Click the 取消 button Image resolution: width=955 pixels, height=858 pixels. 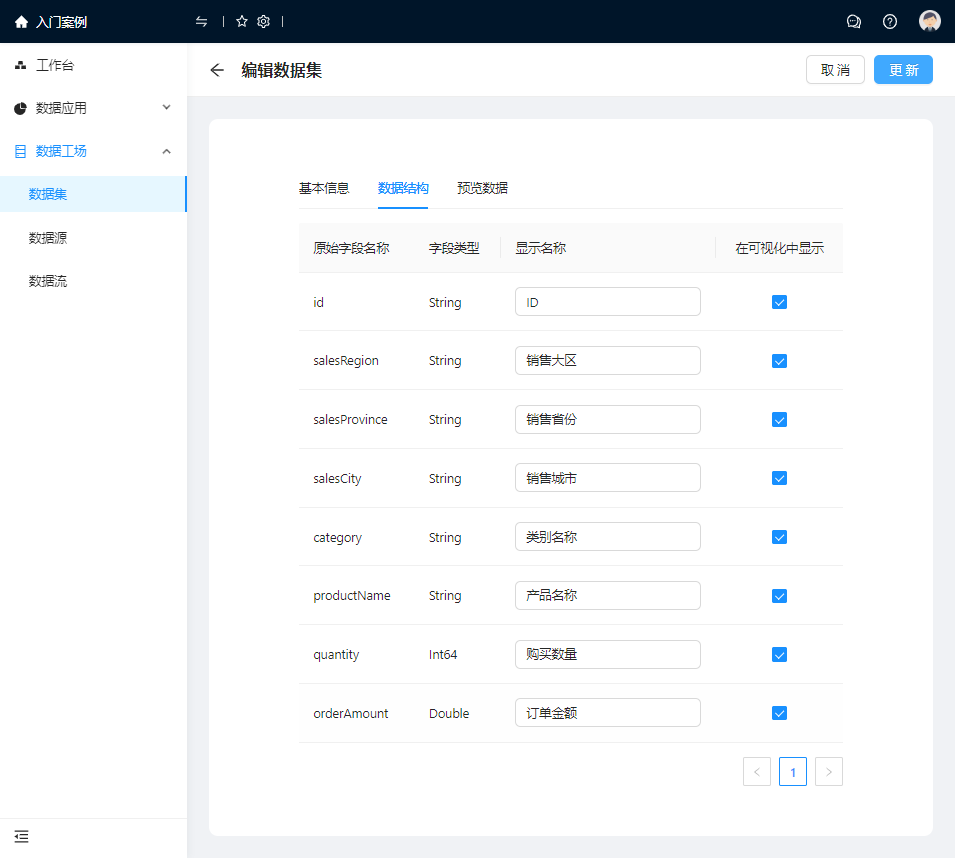coord(835,70)
